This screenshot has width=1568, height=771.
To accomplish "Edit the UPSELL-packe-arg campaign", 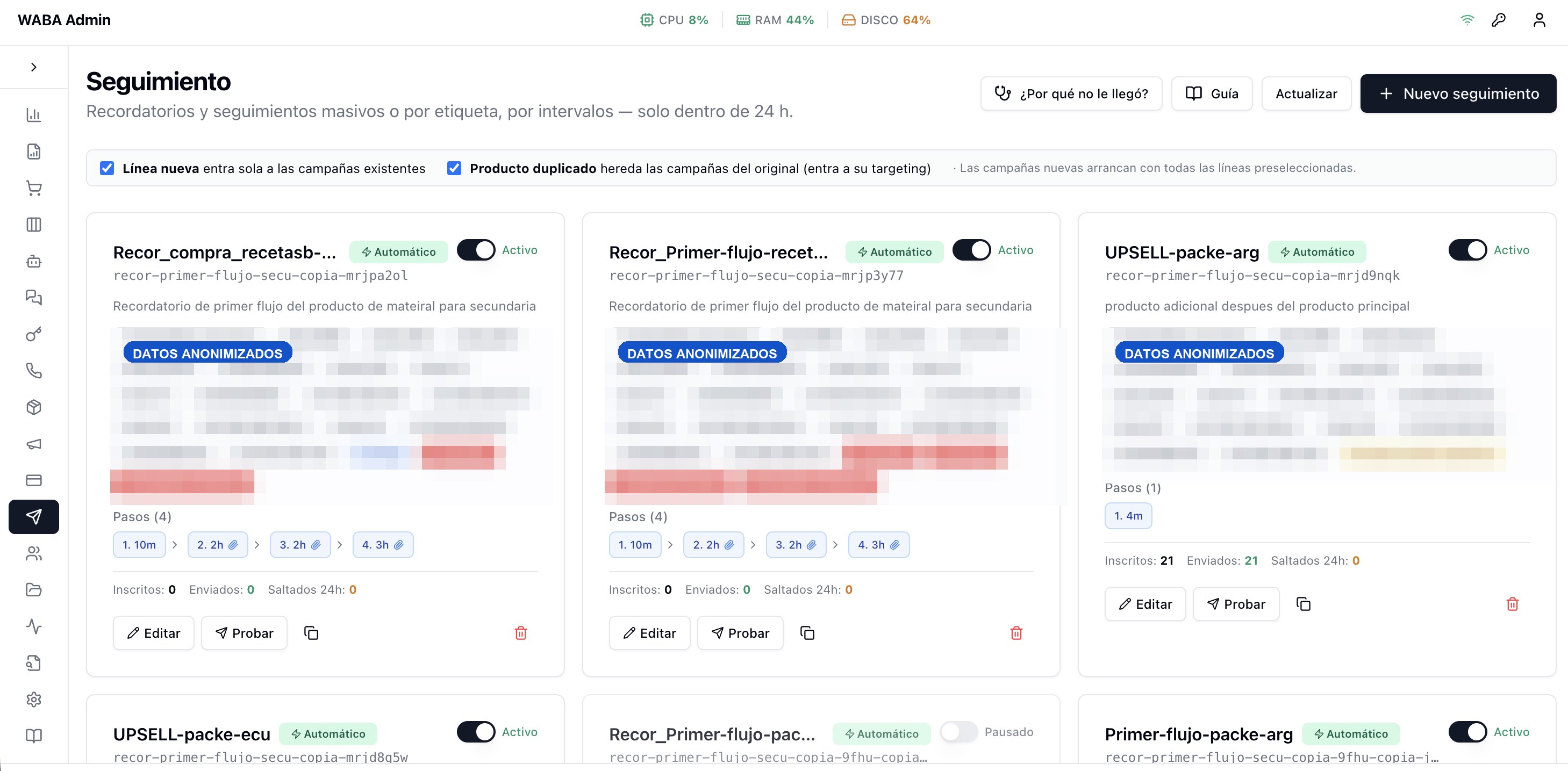I will pyautogui.click(x=1145, y=604).
